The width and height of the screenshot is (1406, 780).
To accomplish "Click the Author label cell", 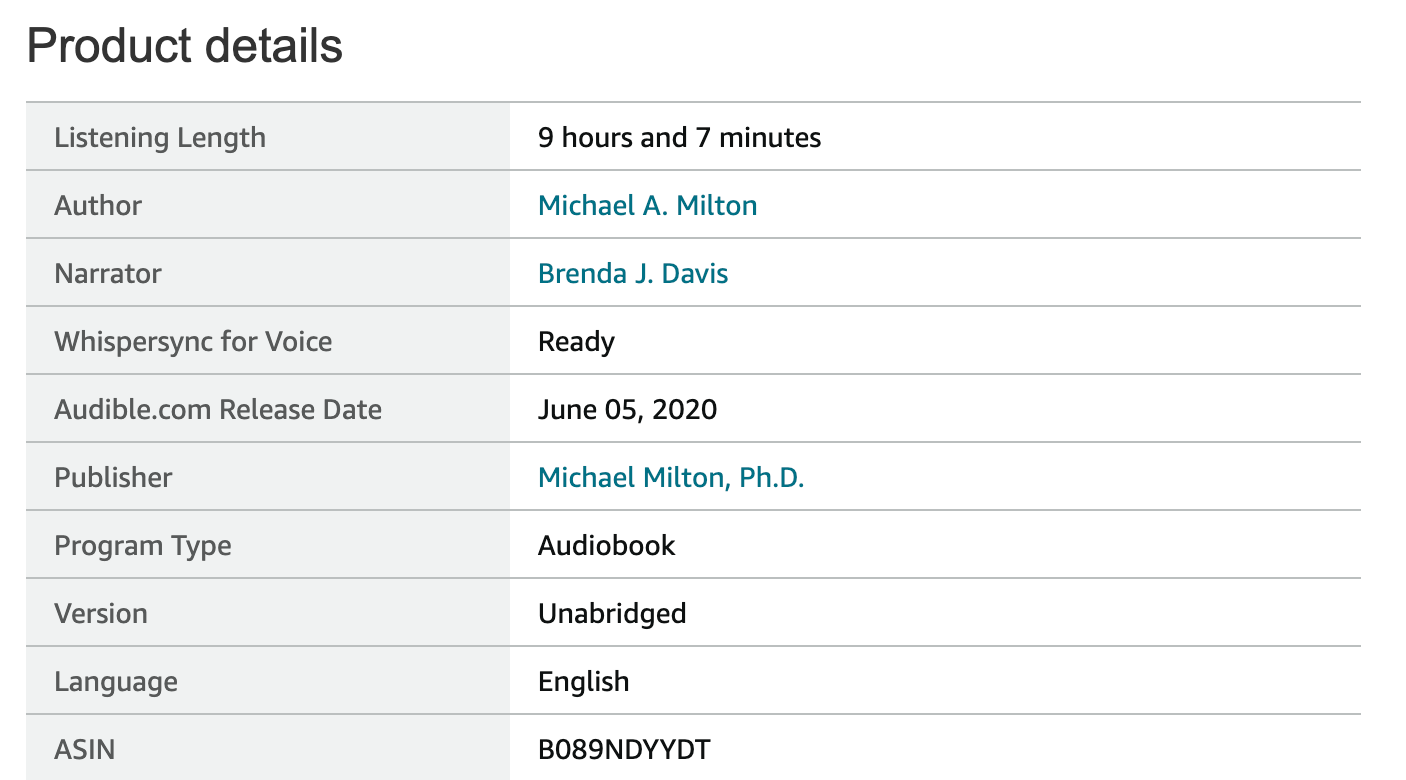I will click(268, 205).
